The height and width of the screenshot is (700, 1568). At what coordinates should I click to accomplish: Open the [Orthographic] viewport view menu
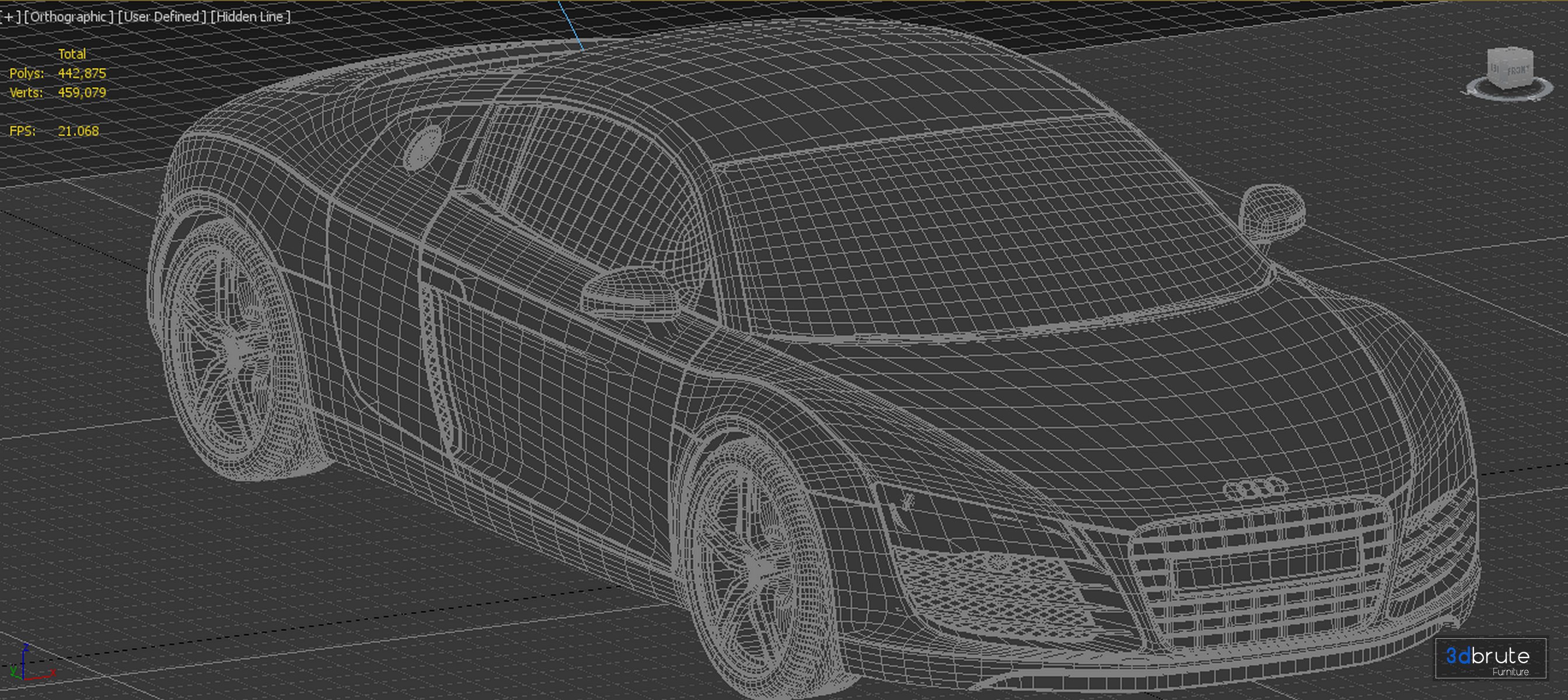(x=69, y=16)
